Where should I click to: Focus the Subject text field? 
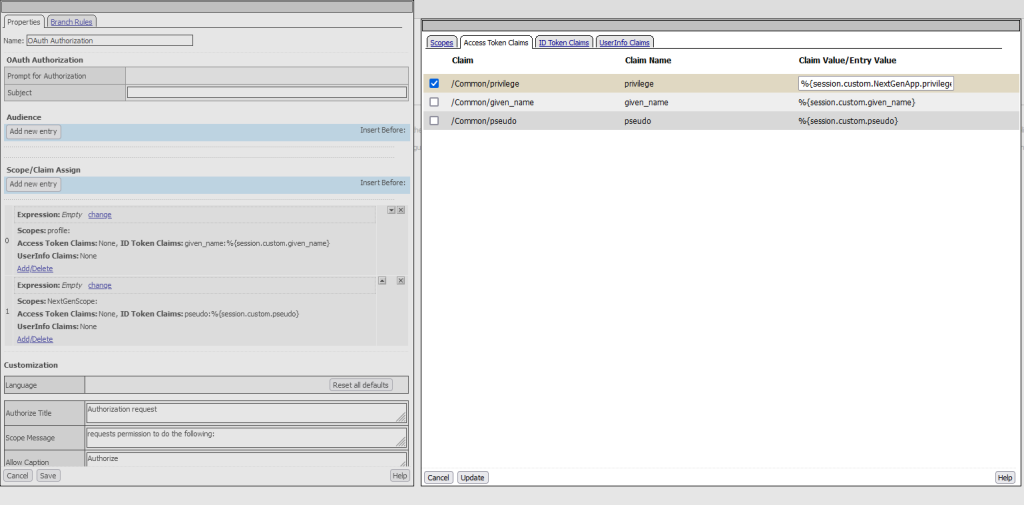pyautogui.click(x=266, y=93)
